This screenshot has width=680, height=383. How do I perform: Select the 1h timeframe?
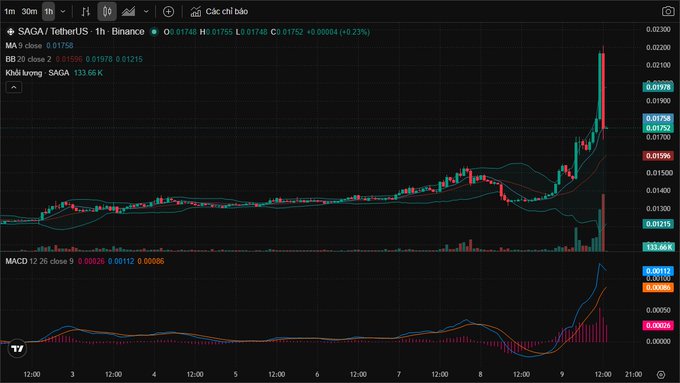click(x=49, y=12)
